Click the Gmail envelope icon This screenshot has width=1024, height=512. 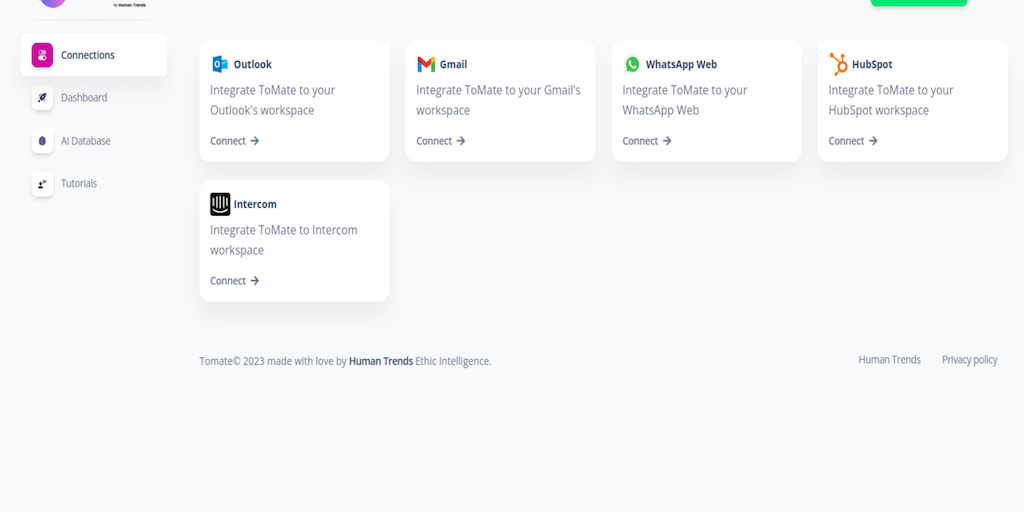click(426, 64)
